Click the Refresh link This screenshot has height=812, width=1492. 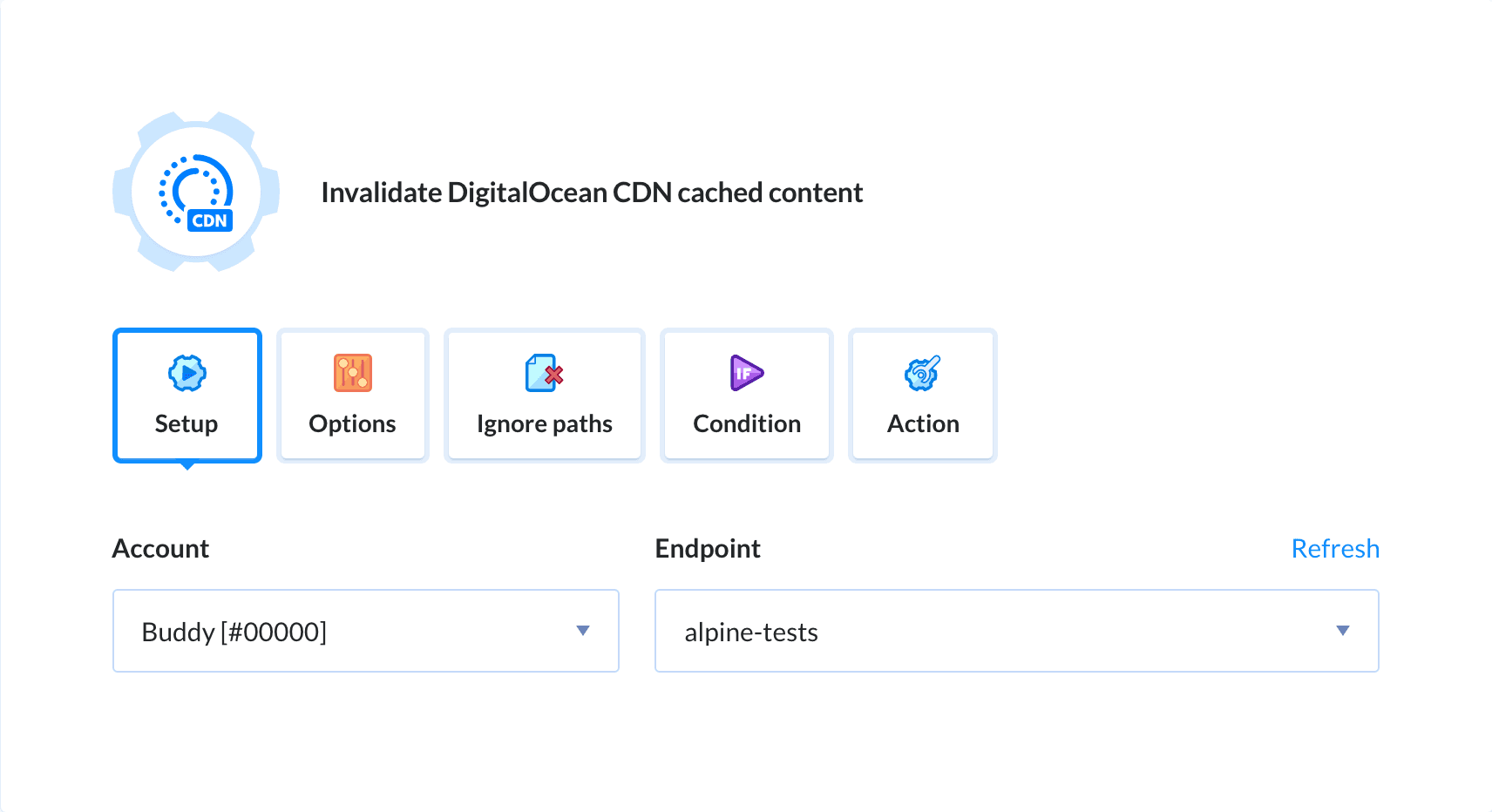[1335, 548]
